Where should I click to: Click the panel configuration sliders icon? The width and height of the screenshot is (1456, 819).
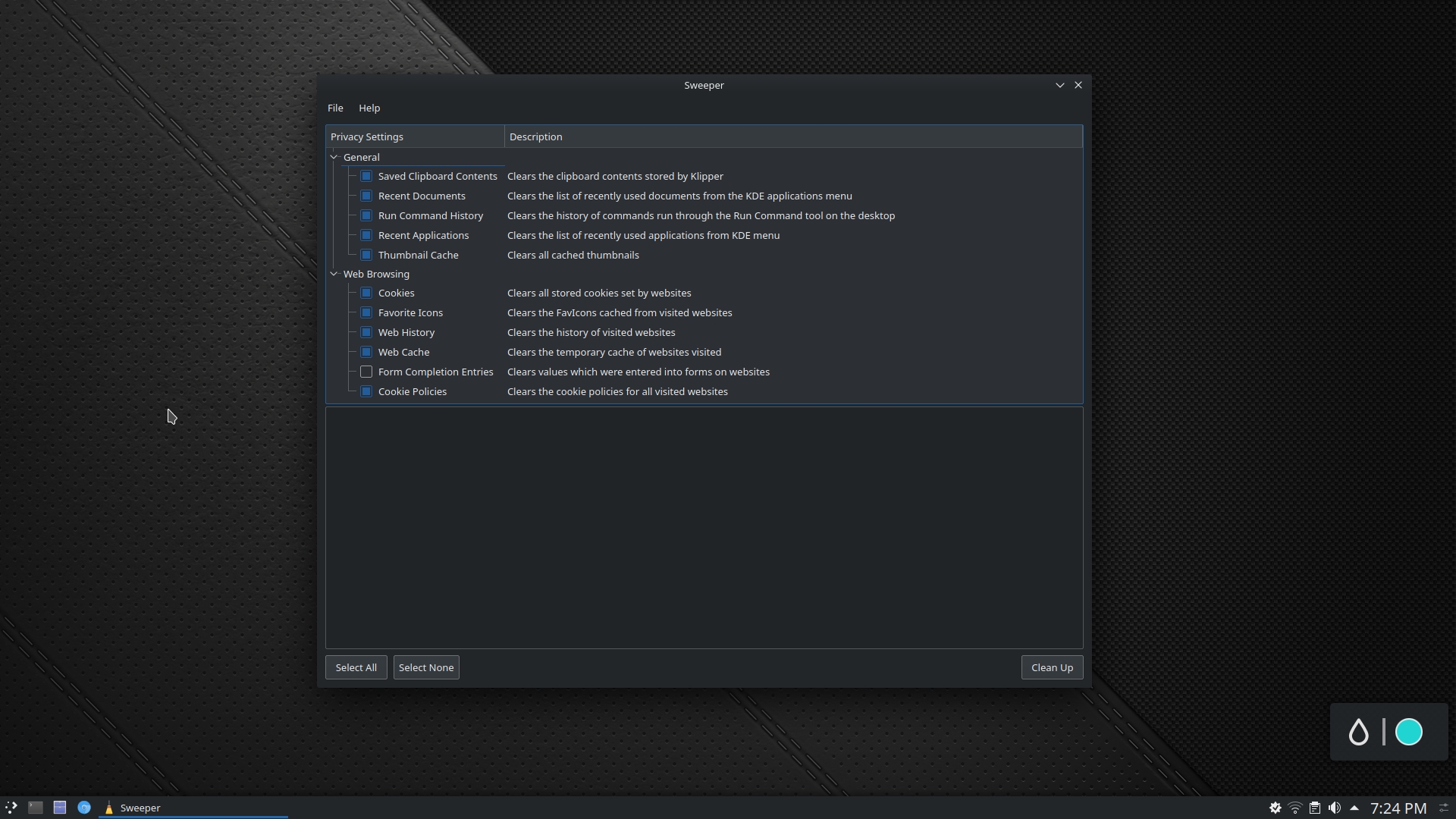pos(1444,808)
